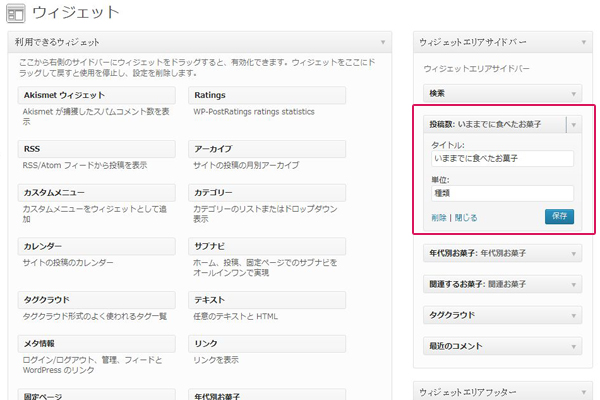Expand the タグクラウド sidebar widget arrow
Image resolution: width=600 pixels, height=400 pixels.
[574, 316]
